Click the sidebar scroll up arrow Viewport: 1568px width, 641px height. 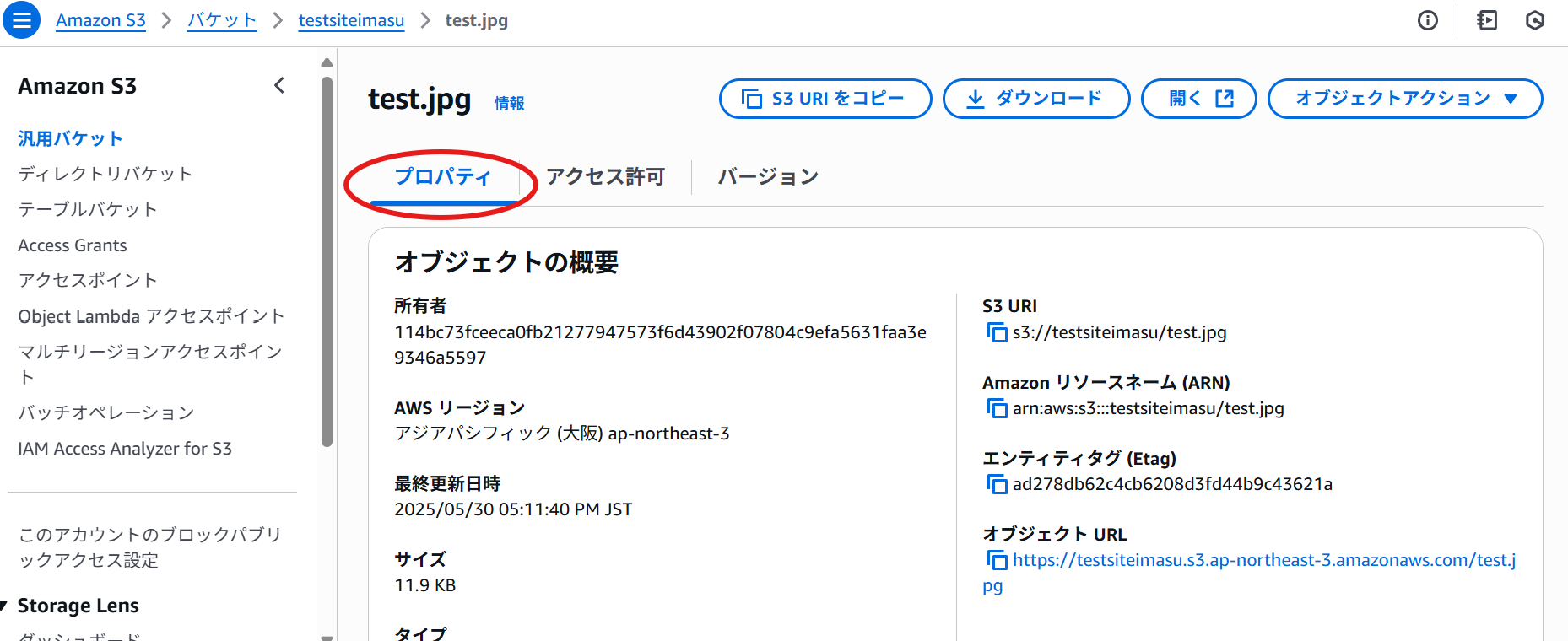click(x=327, y=62)
